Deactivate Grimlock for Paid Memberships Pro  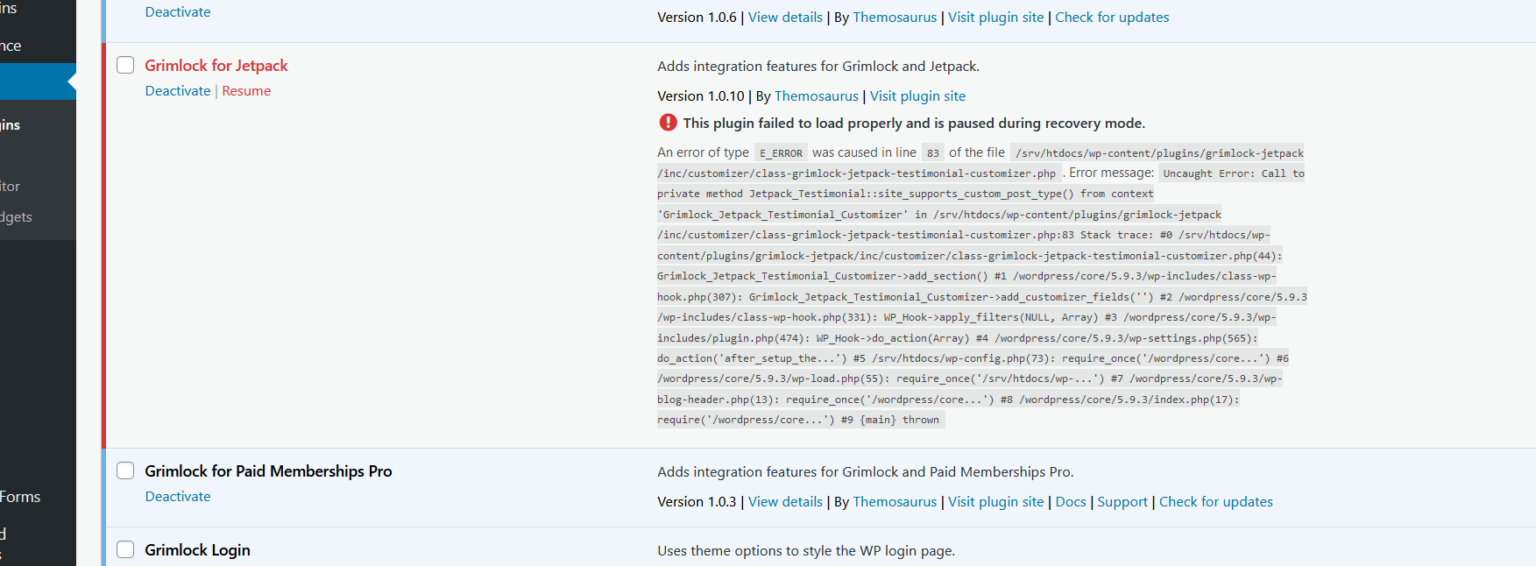tap(178, 497)
